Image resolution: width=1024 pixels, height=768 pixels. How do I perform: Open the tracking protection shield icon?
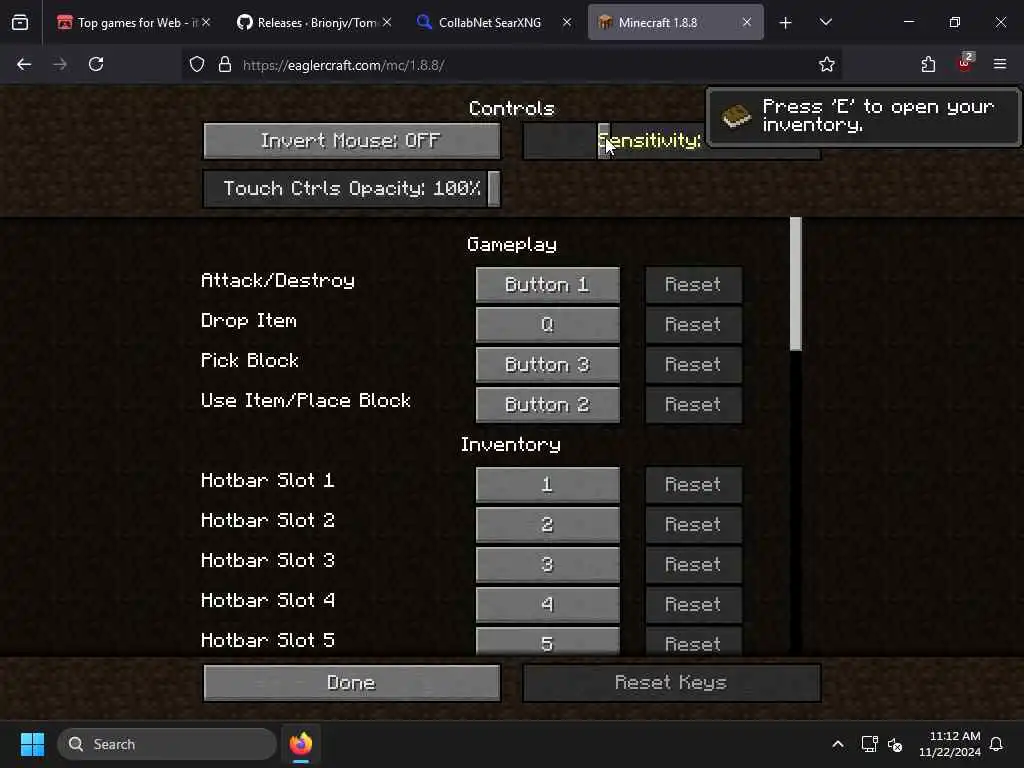click(197, 65)
